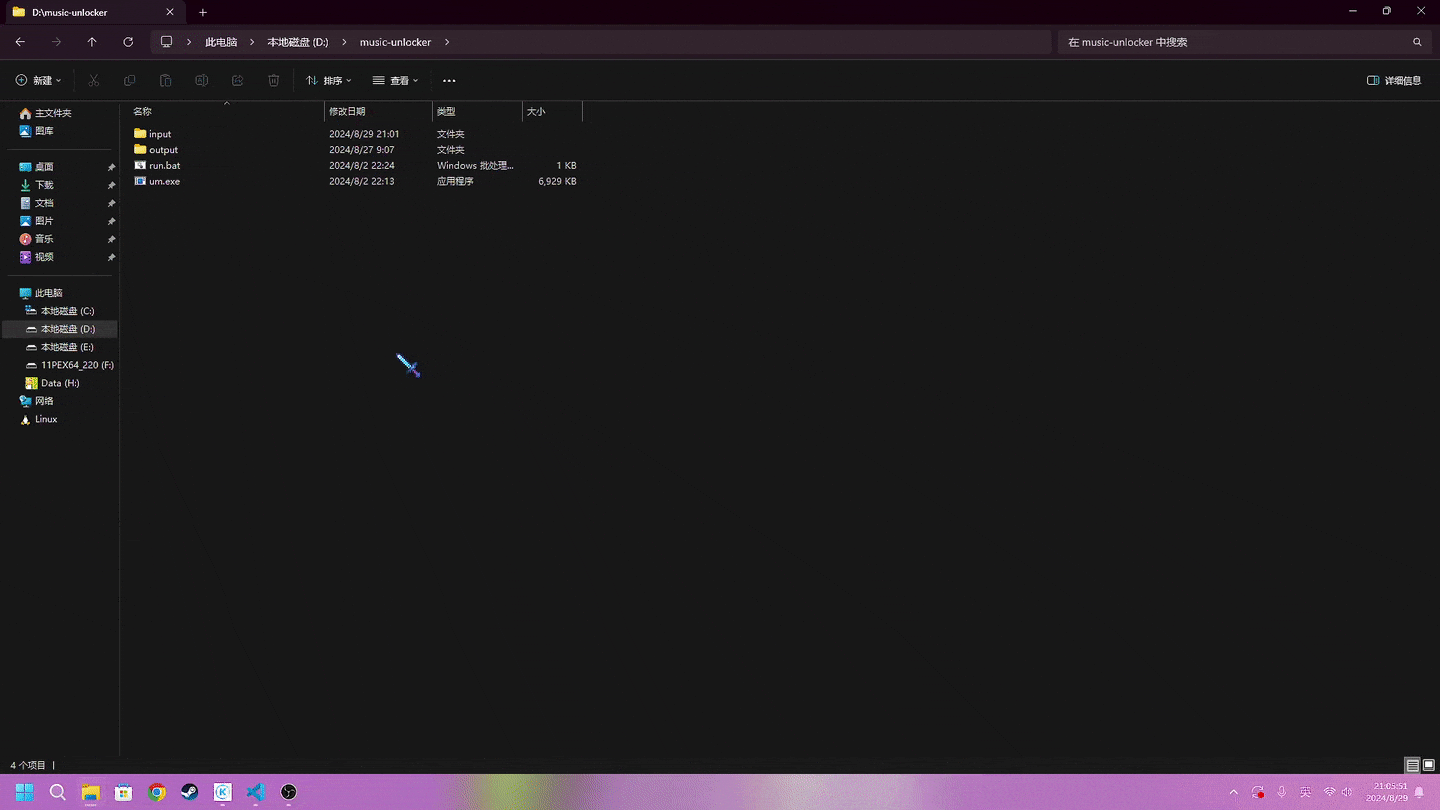Open the 查看 (View) dropdown

396,81
